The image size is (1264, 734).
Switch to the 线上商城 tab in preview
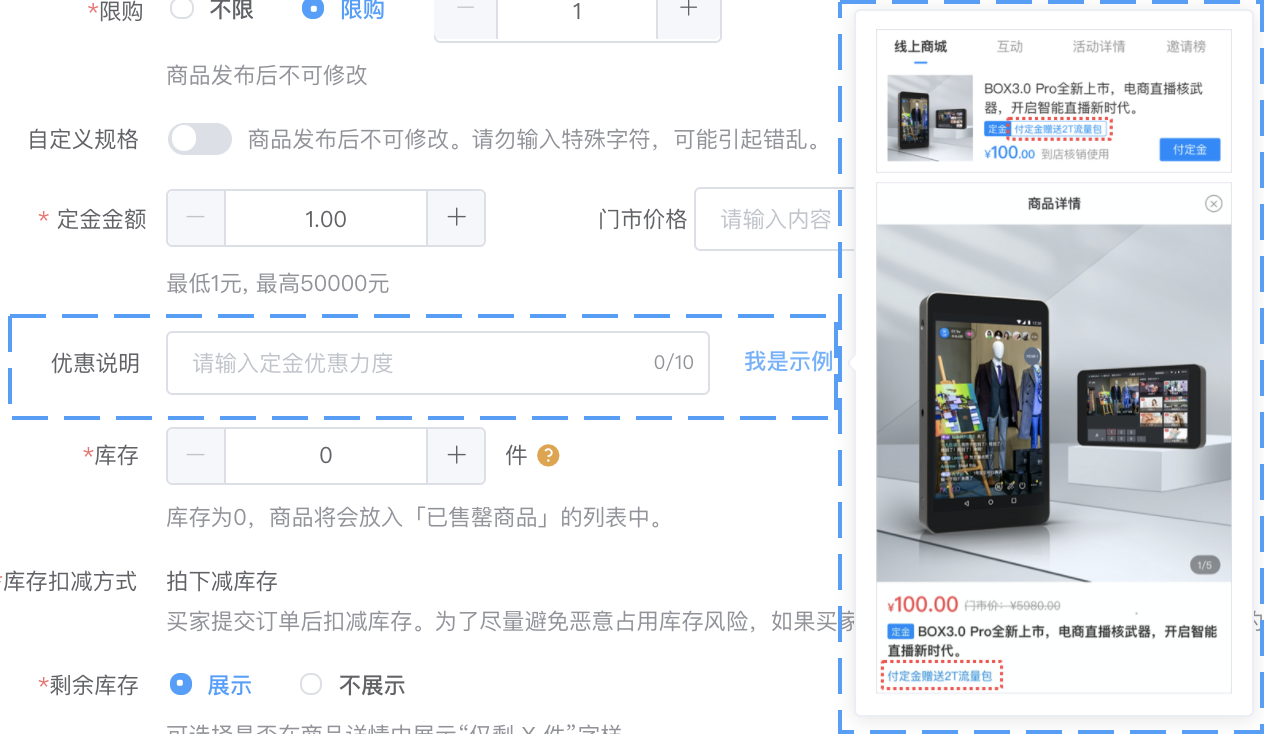(x=920, y=47)
